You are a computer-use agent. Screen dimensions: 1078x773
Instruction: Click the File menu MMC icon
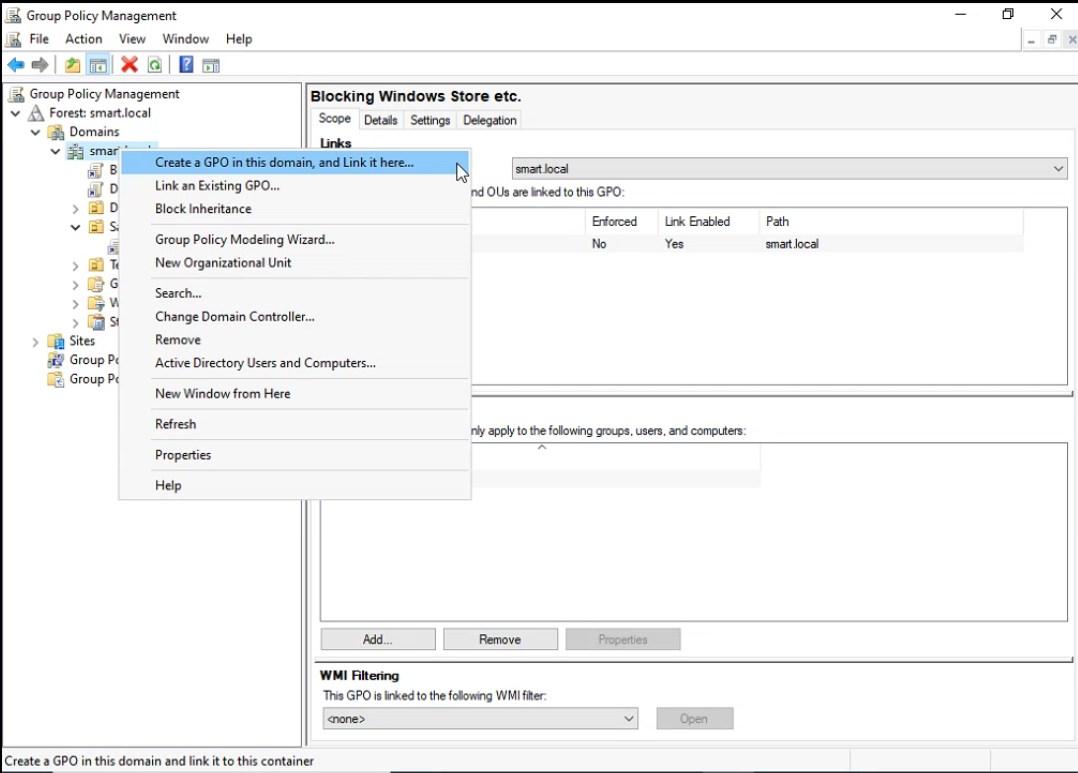click(14, 39)
